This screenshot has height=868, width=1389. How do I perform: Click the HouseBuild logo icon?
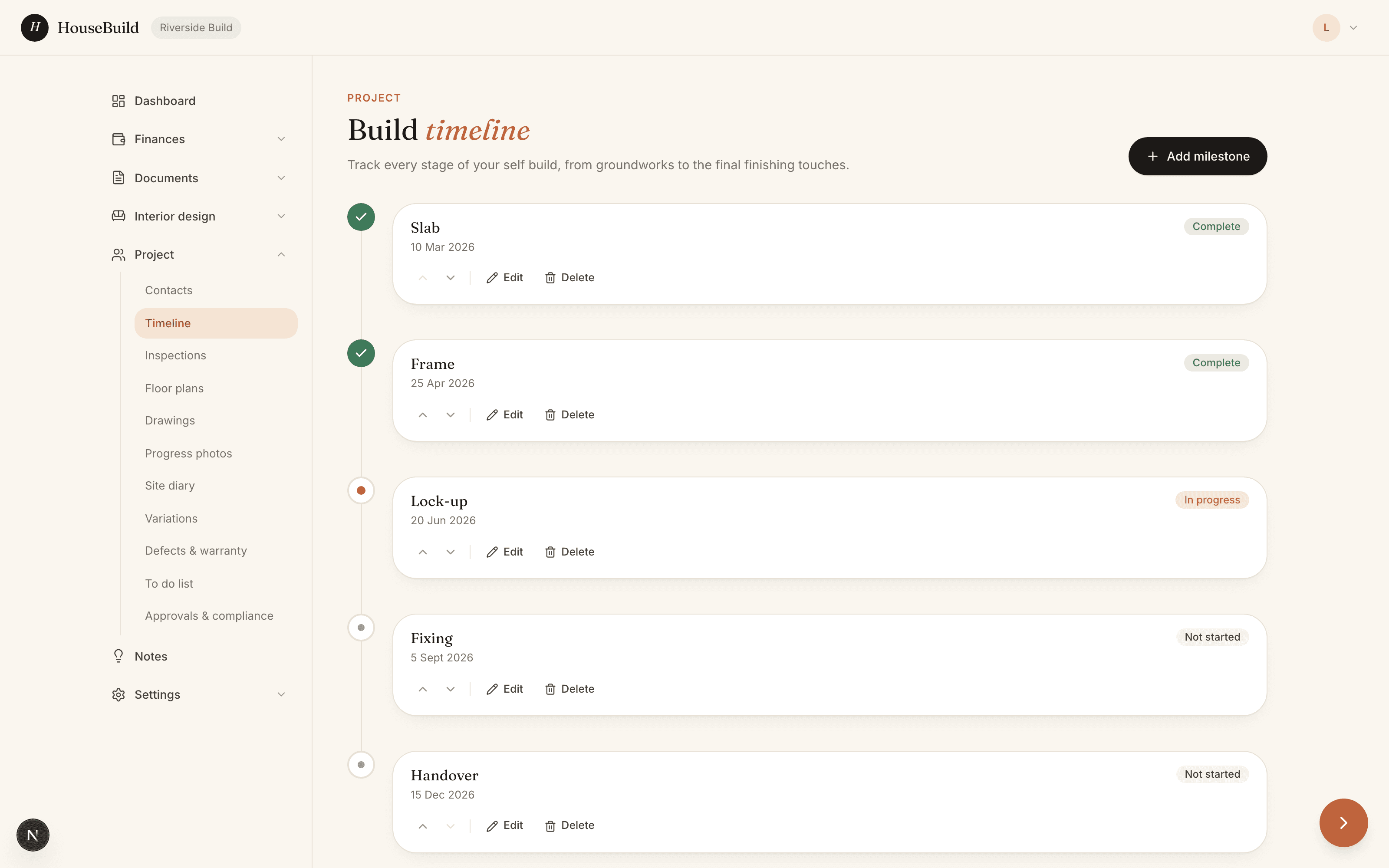[x=34, y=27]
